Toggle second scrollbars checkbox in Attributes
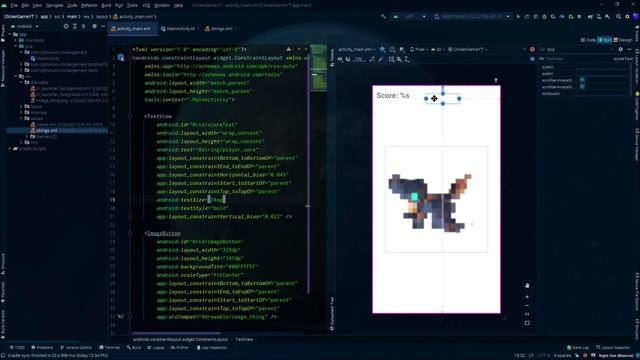This screenshot has height=360, width=640. coord(582,87)
